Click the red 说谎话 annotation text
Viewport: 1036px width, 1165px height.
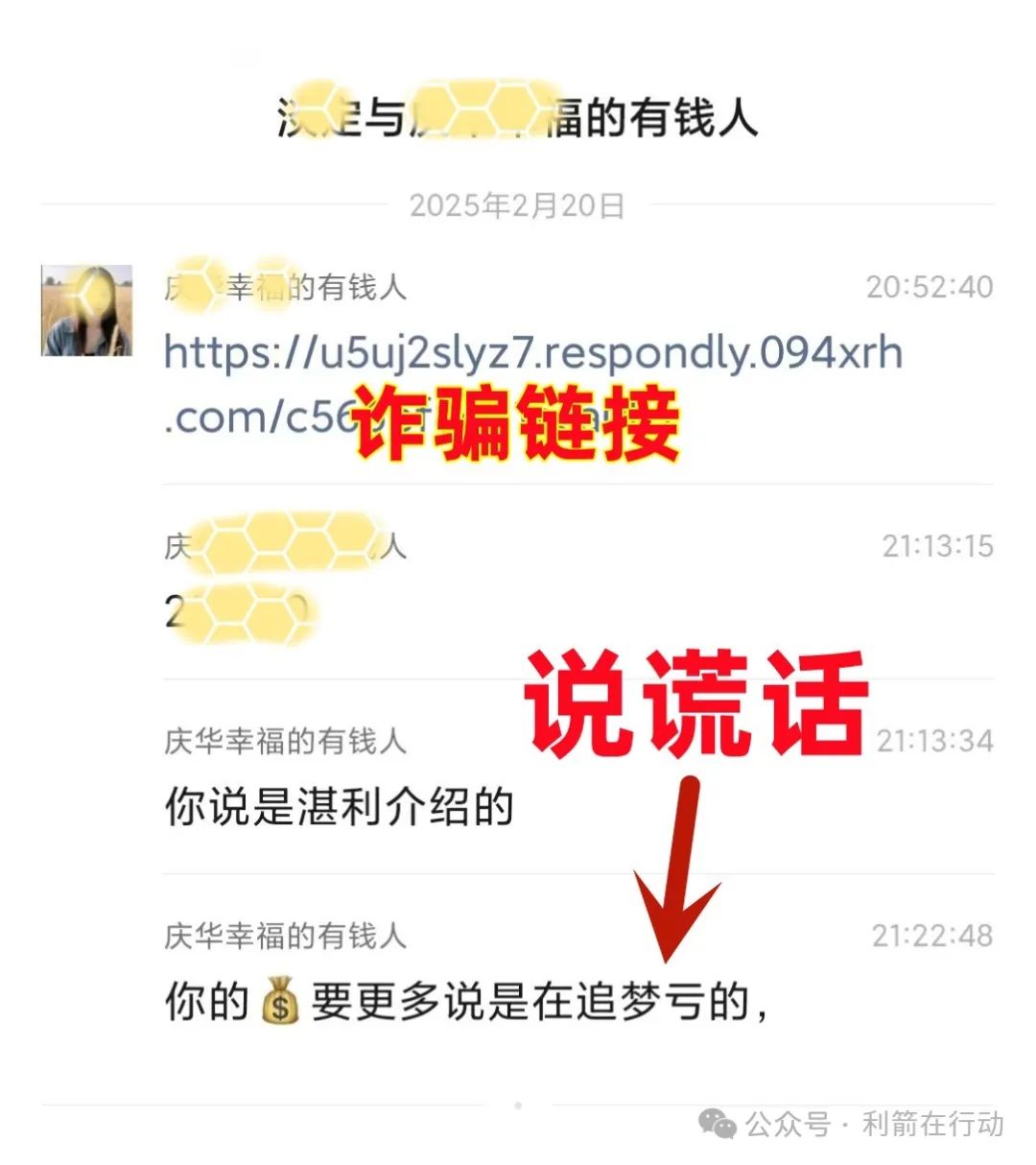(x=695, y=703)
